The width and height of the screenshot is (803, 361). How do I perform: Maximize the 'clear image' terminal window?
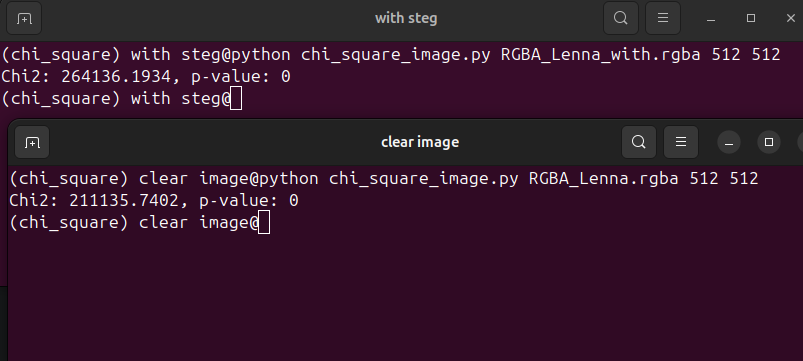(x=769, y=142)
